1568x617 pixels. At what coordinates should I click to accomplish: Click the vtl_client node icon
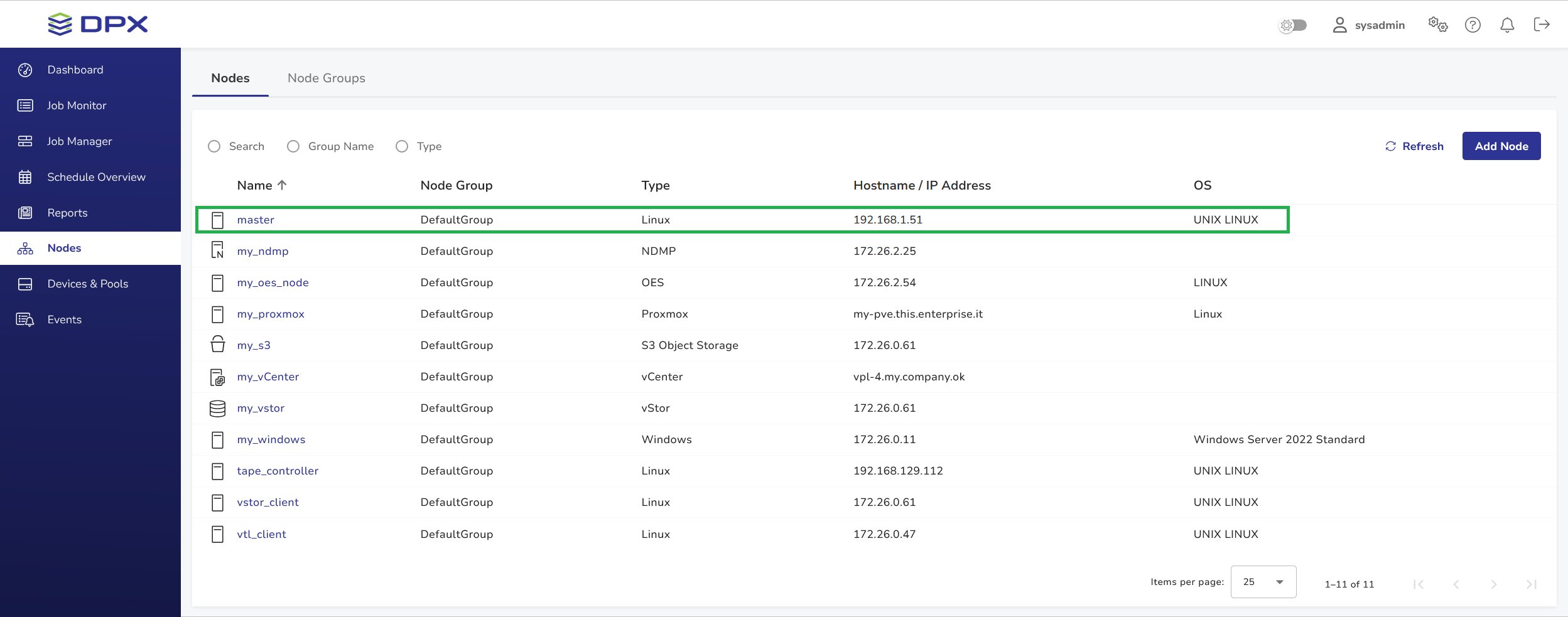217,534
